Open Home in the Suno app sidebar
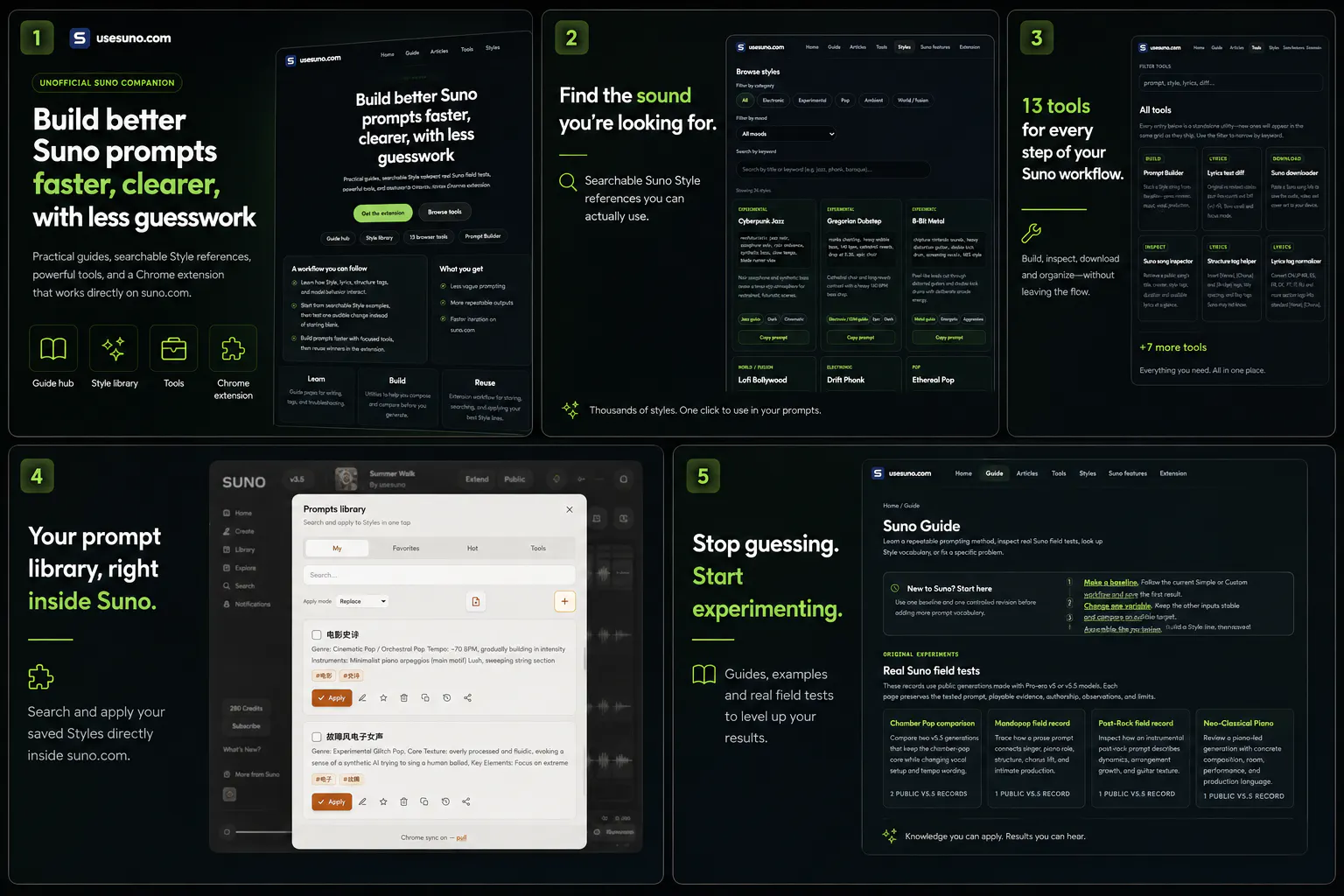 (238, 514)
